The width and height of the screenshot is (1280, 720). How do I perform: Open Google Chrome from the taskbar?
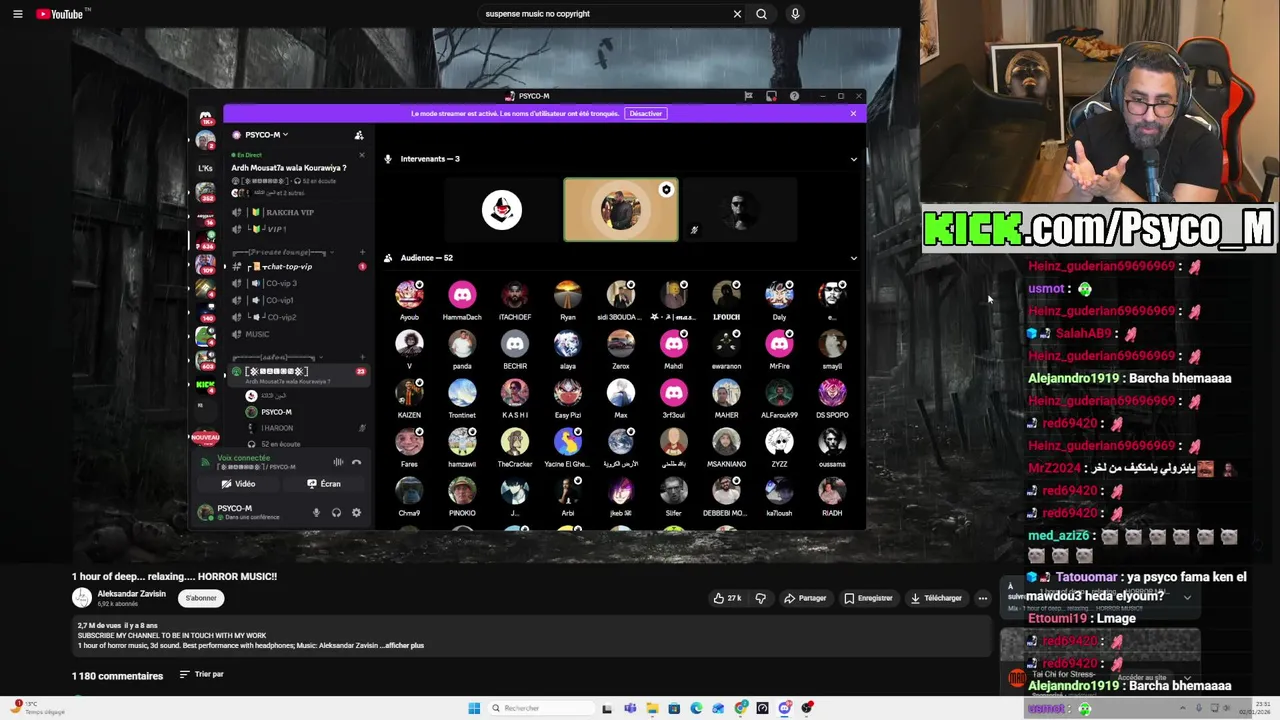point(740,708)
